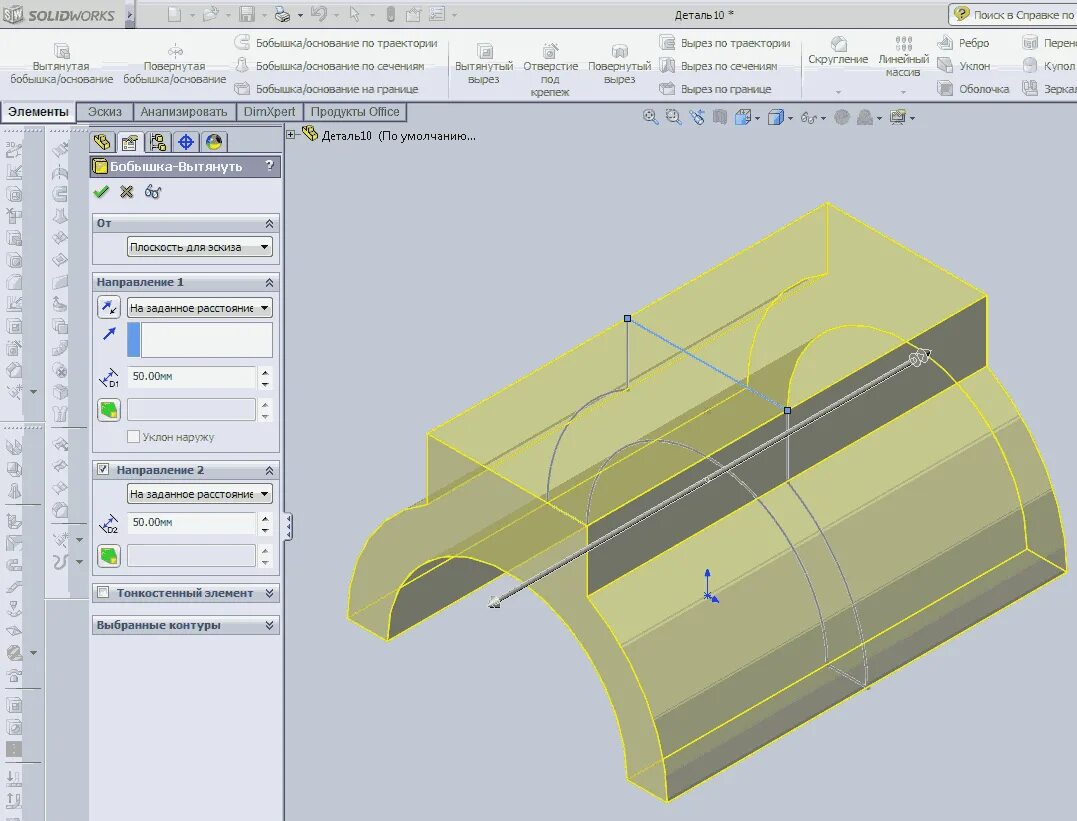Viewport: 1077px width, 821px height.
Task: Click the D2 depth field 50.00мм
Action: (191, 522)
